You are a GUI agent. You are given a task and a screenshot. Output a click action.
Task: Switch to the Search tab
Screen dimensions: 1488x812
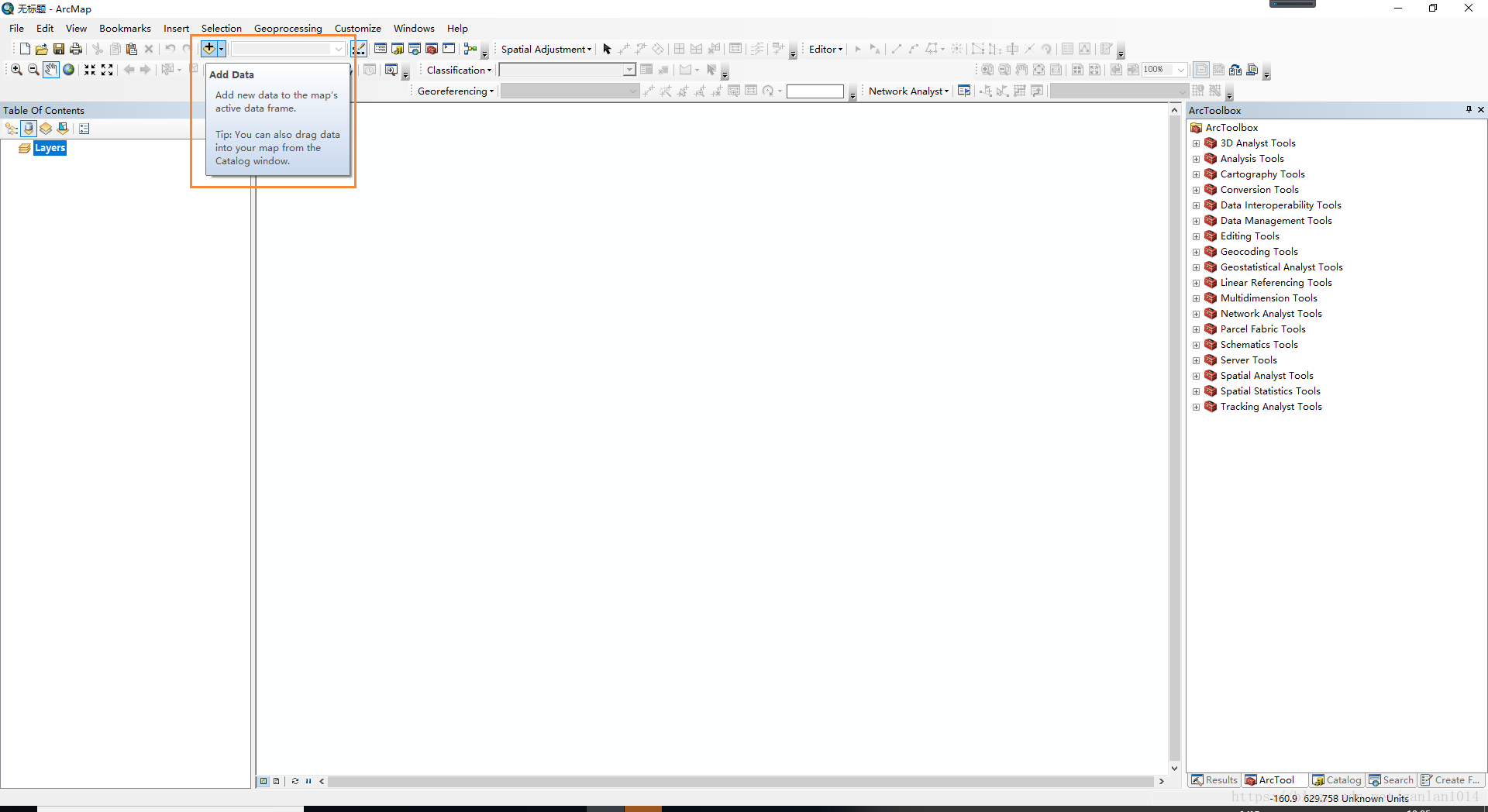point(1391,780)
